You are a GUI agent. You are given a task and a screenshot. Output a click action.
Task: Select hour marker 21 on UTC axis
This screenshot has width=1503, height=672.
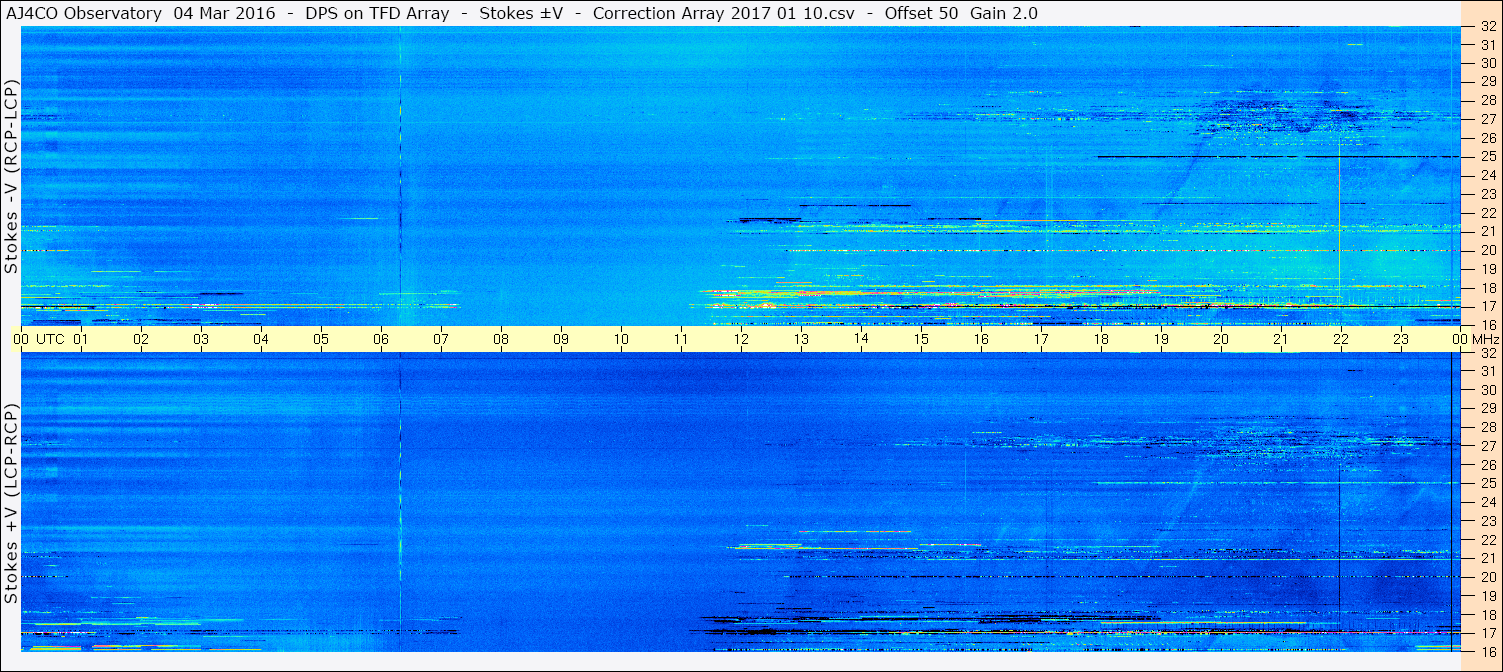1281,339
